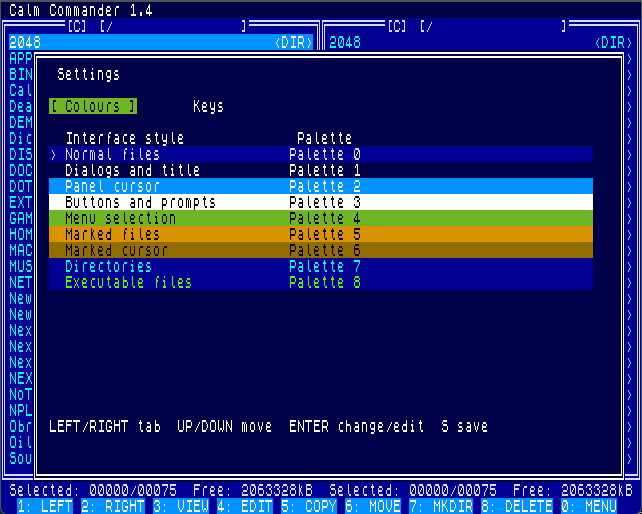Click the left panel [C] drive label
This screenshot has width=642, height=514.
click(77, 26)
